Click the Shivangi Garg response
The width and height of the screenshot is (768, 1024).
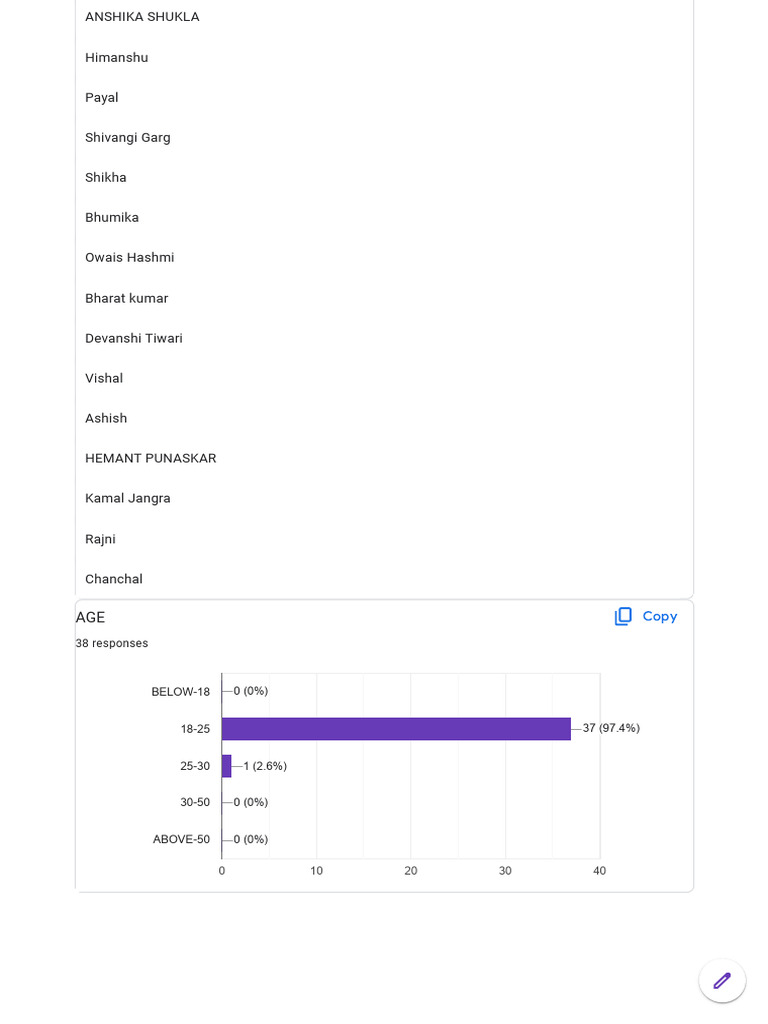coord(128,138)
